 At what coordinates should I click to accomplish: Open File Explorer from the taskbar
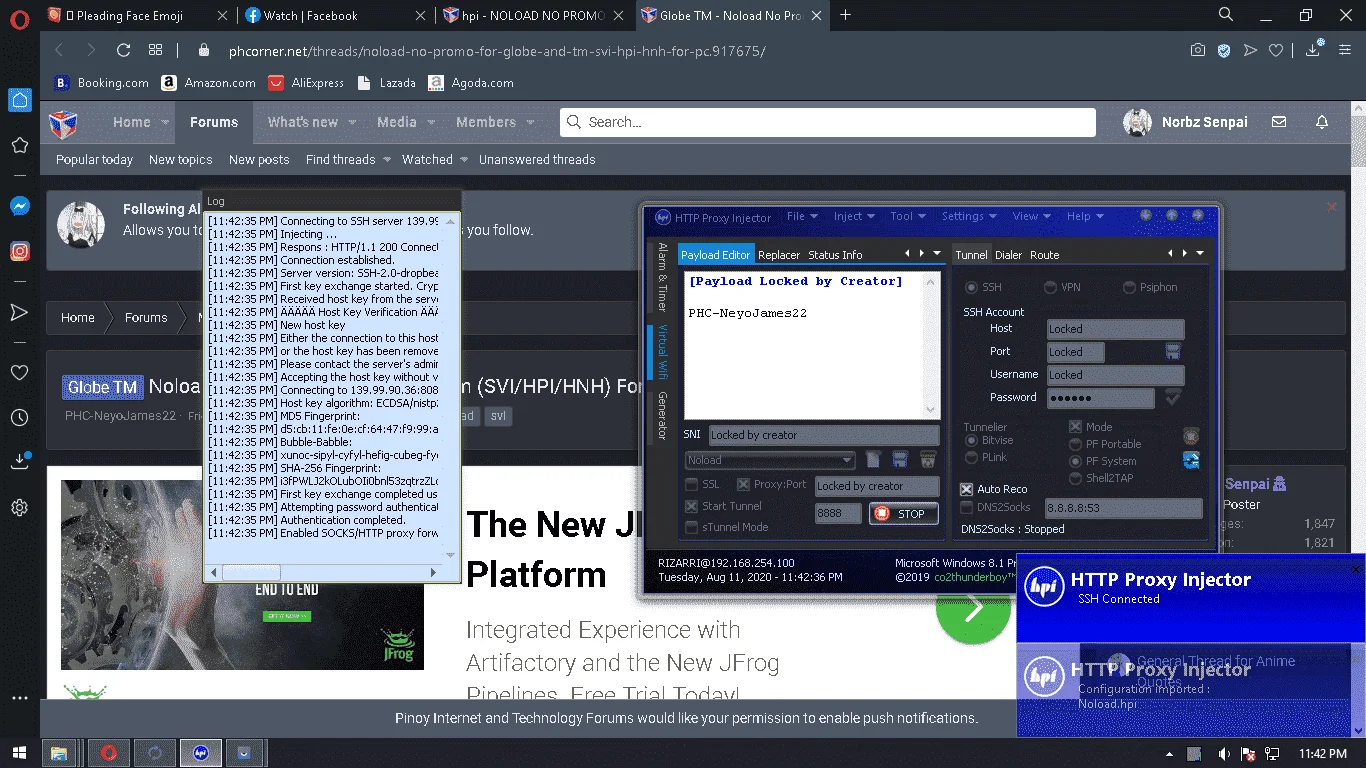point(59,753)
